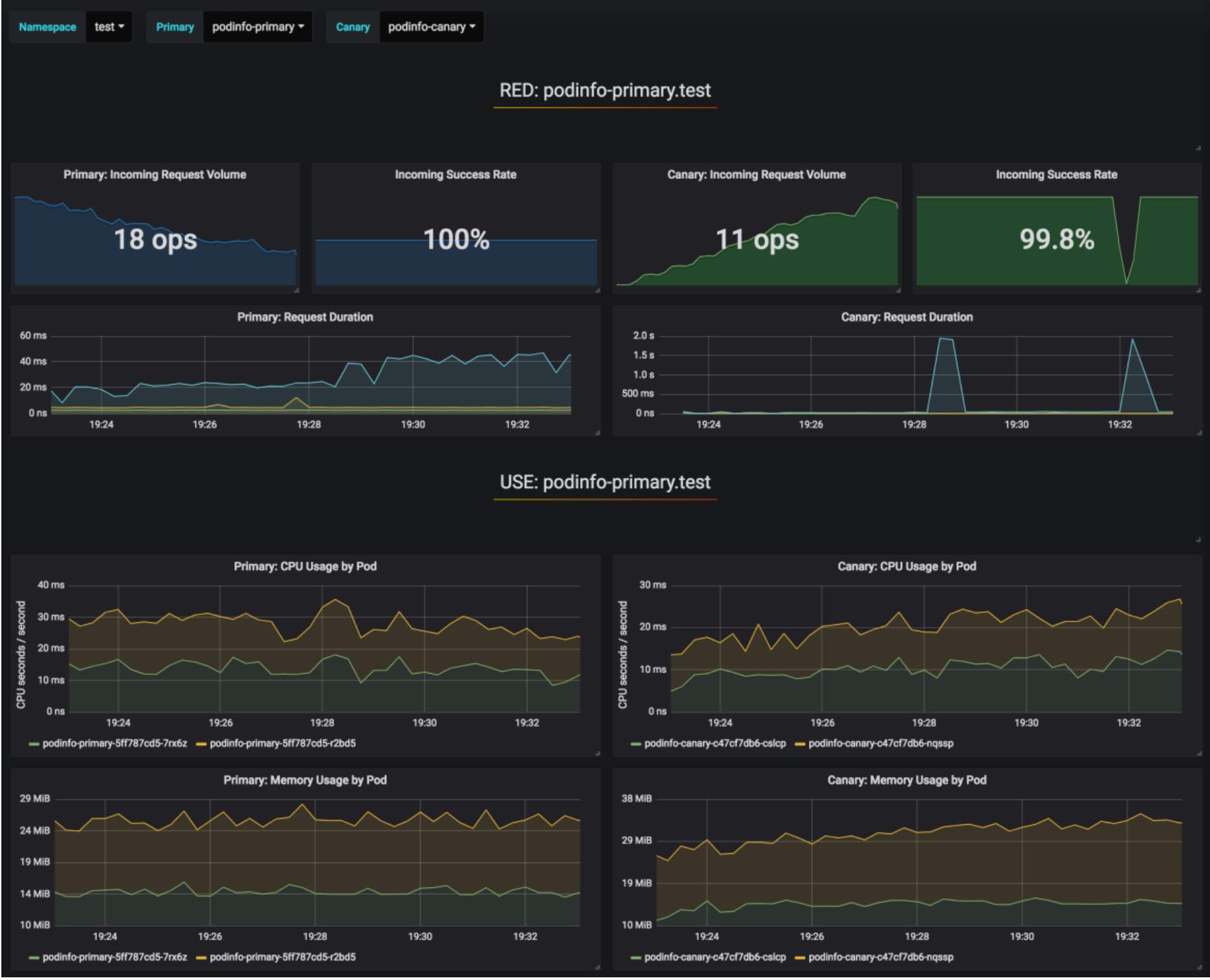Image resolution: width=1210 pixels, height=980 pixels.
Task: Open the Primary podinfo-primary dropdown
Action: click(257, 27)
